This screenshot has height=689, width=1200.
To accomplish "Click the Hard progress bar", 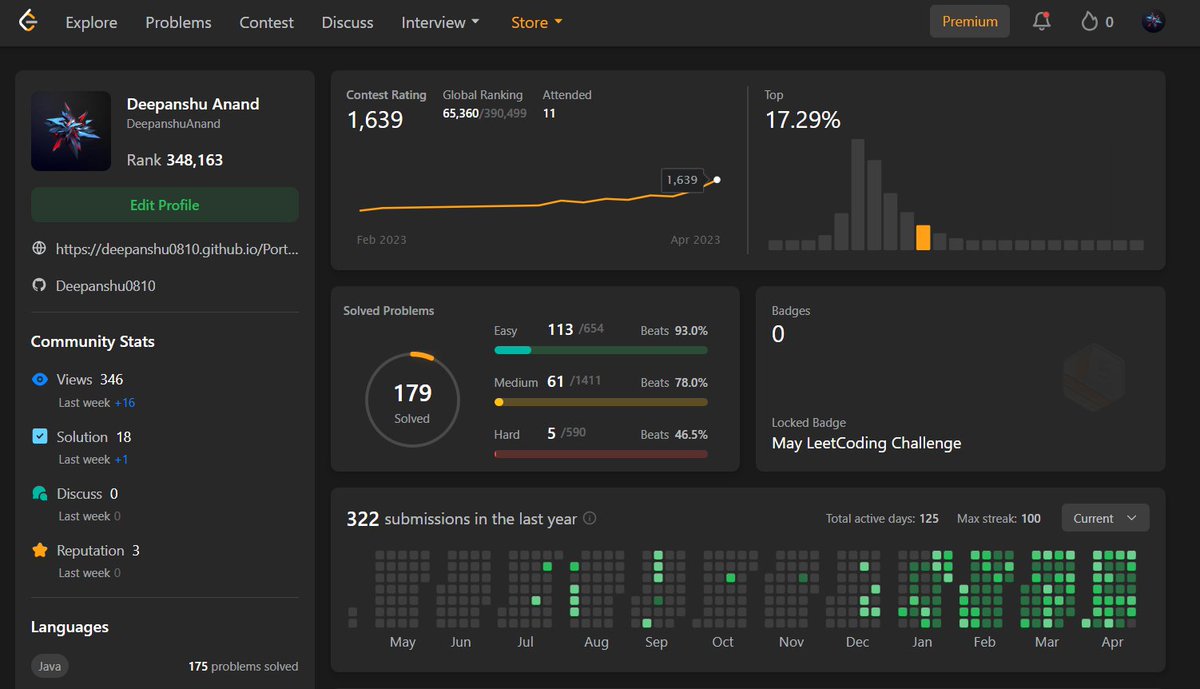I will [x=601, y=454].
